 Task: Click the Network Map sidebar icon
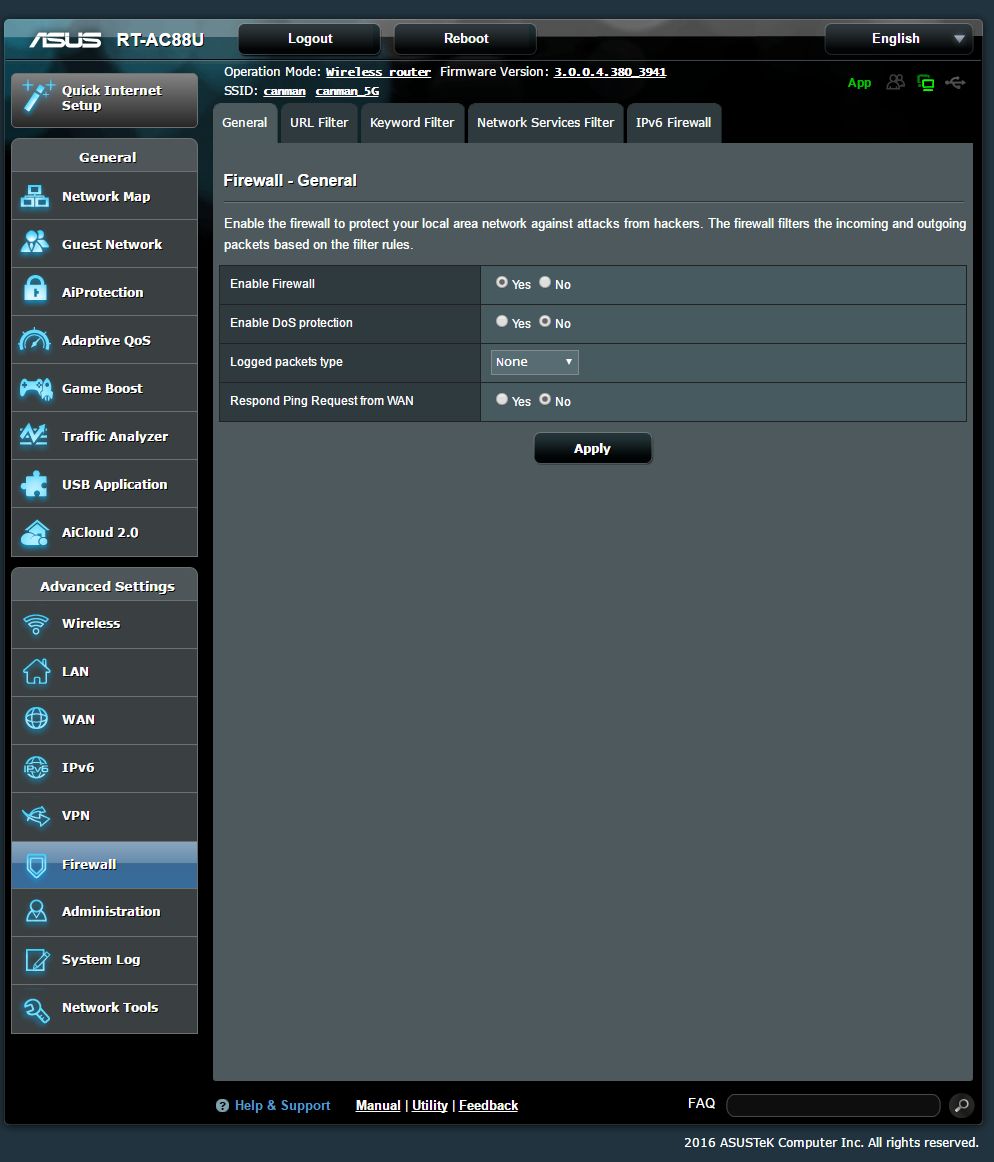coord(35,197)
